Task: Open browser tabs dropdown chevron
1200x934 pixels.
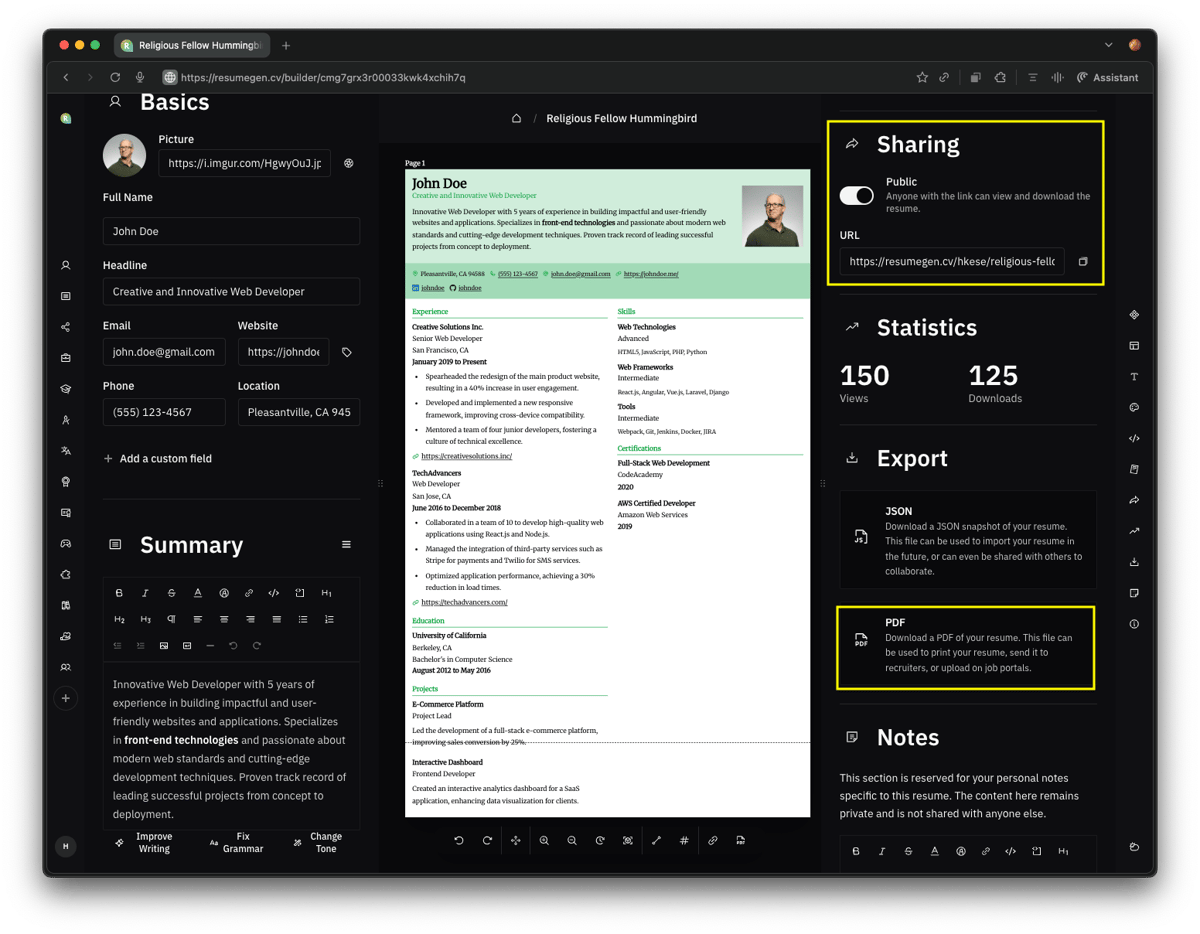Action: coord(1108,45)
